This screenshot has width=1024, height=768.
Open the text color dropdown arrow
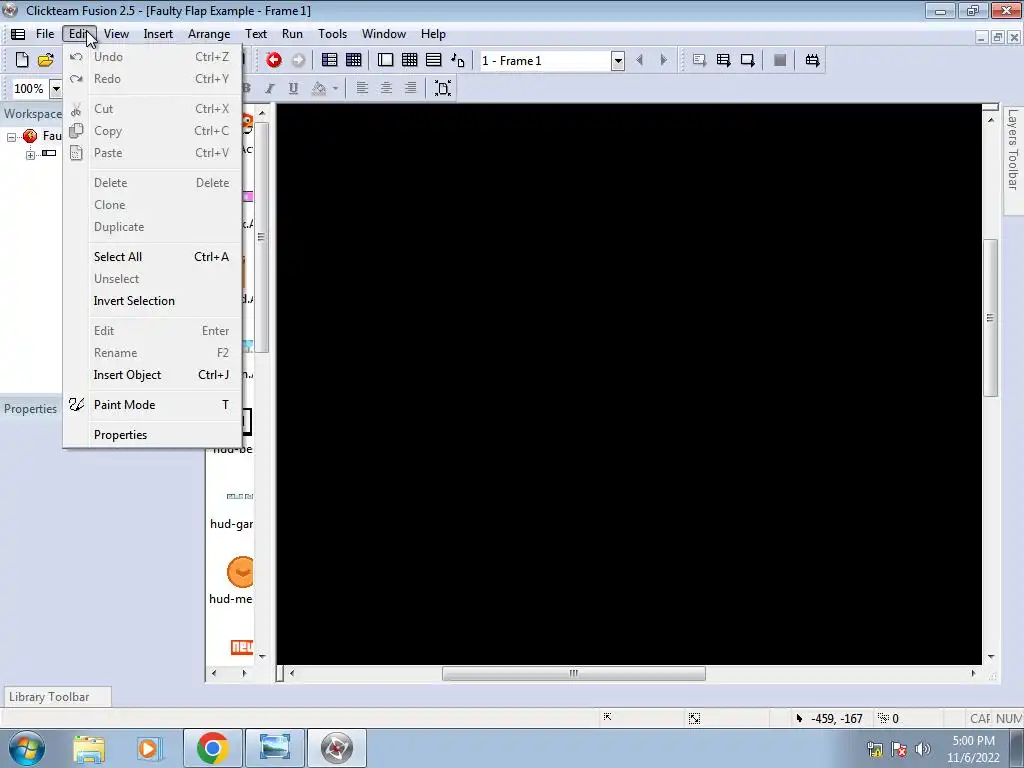[x=336, y=88]
